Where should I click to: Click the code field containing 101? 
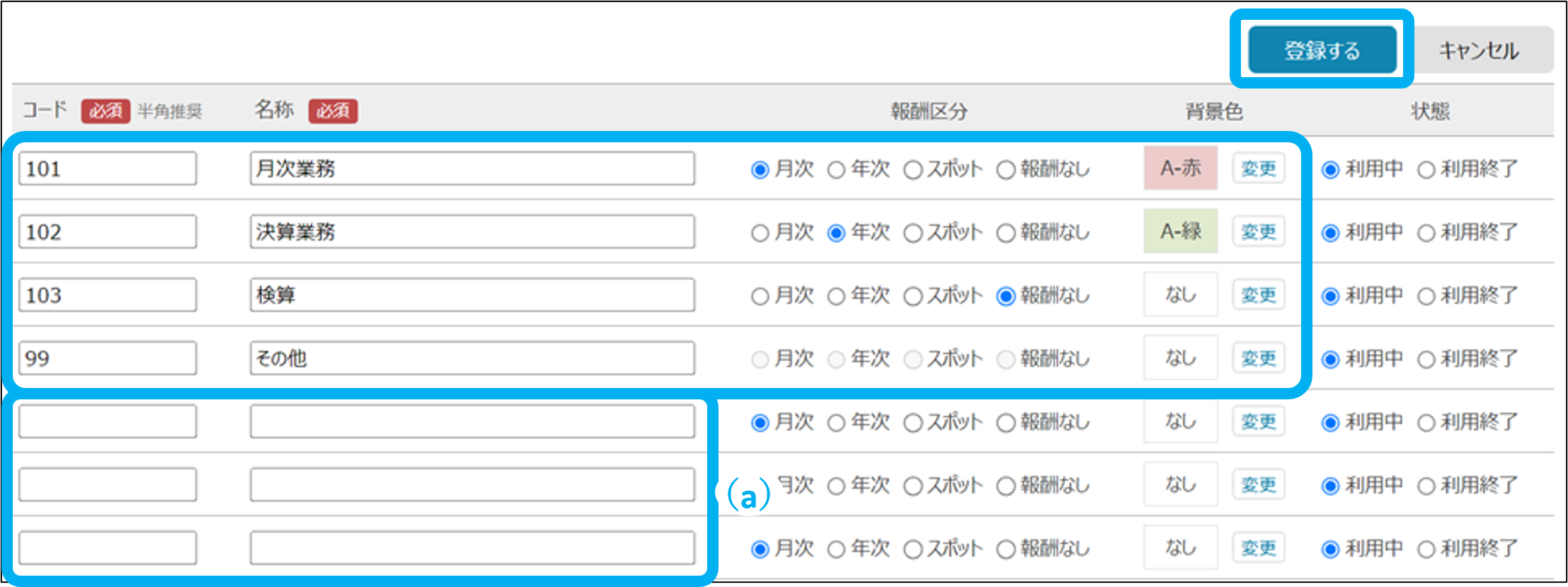point(108,169)
